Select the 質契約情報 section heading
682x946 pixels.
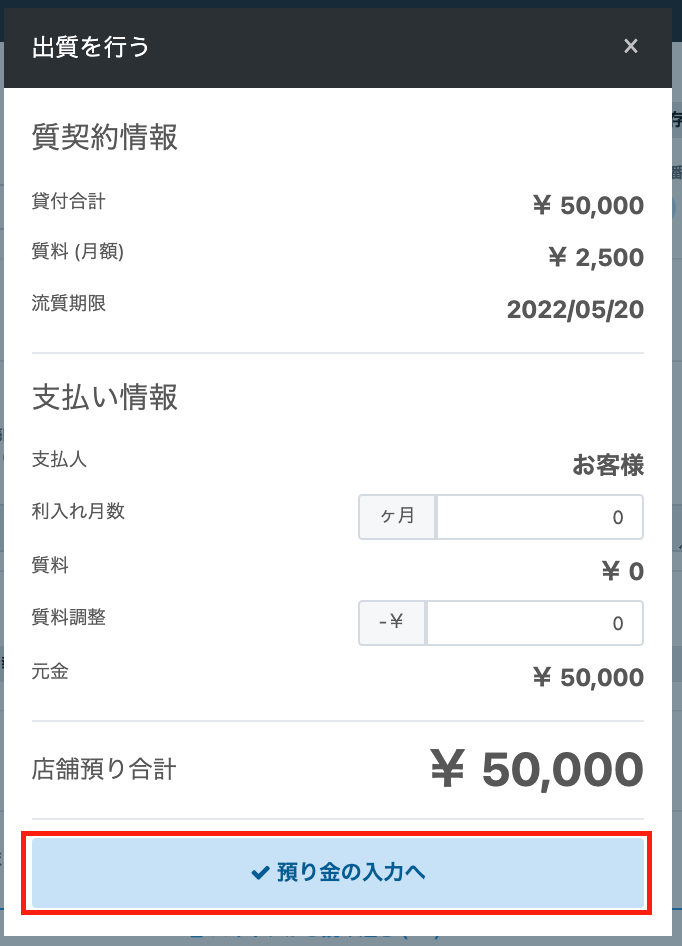pos(105,137)
